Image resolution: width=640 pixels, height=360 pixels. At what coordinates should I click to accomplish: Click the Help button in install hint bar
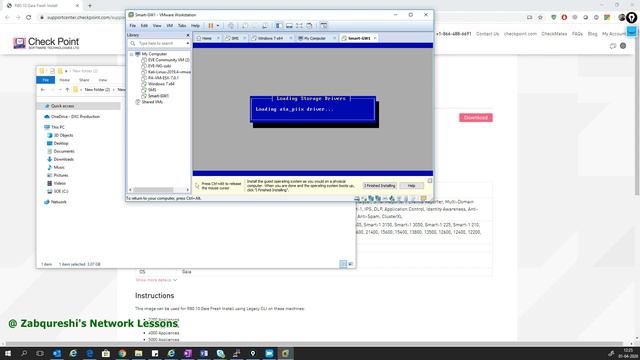(x=411, y=186)
